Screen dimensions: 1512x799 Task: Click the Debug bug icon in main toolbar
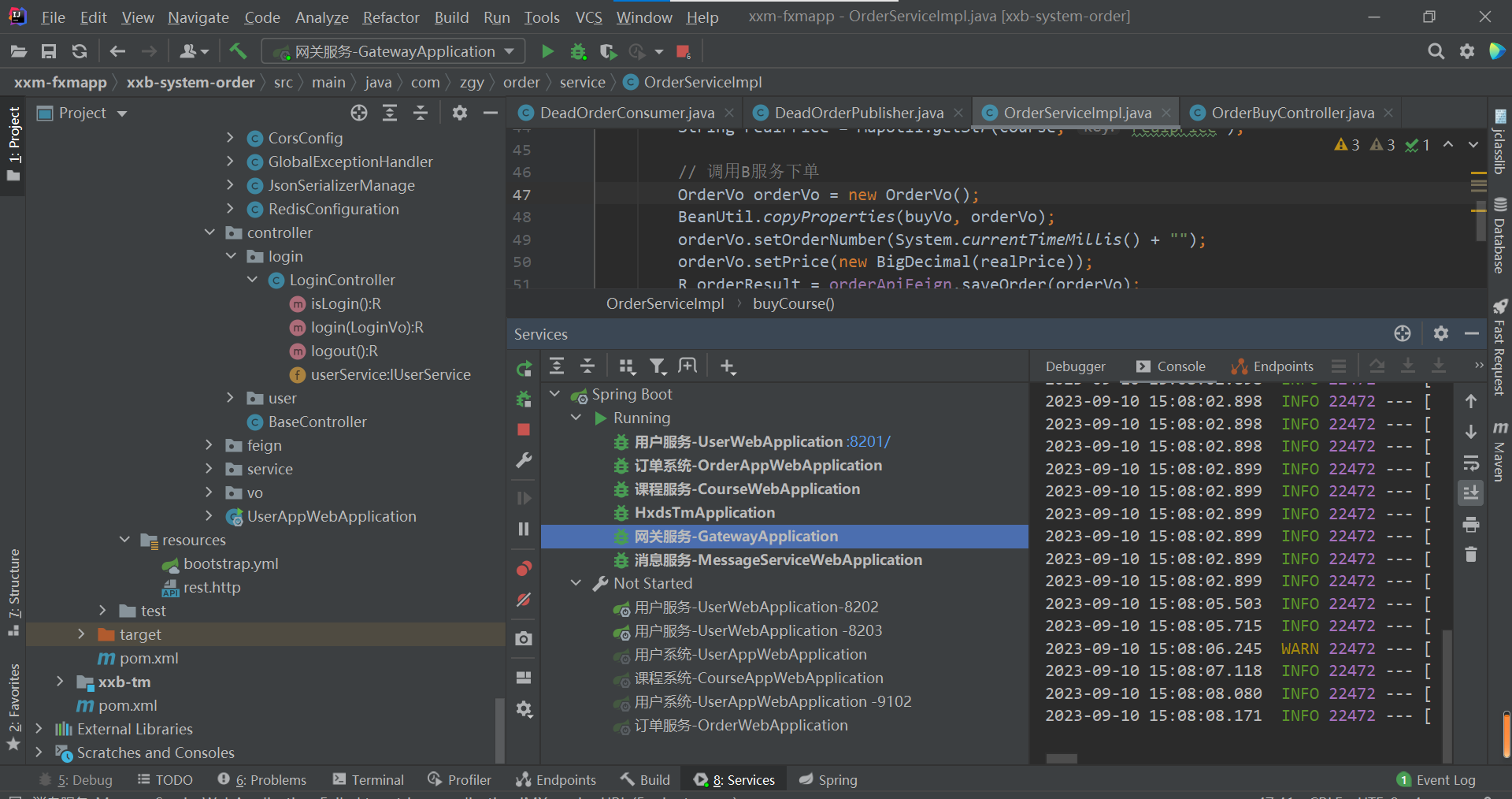tap(578, 52)
